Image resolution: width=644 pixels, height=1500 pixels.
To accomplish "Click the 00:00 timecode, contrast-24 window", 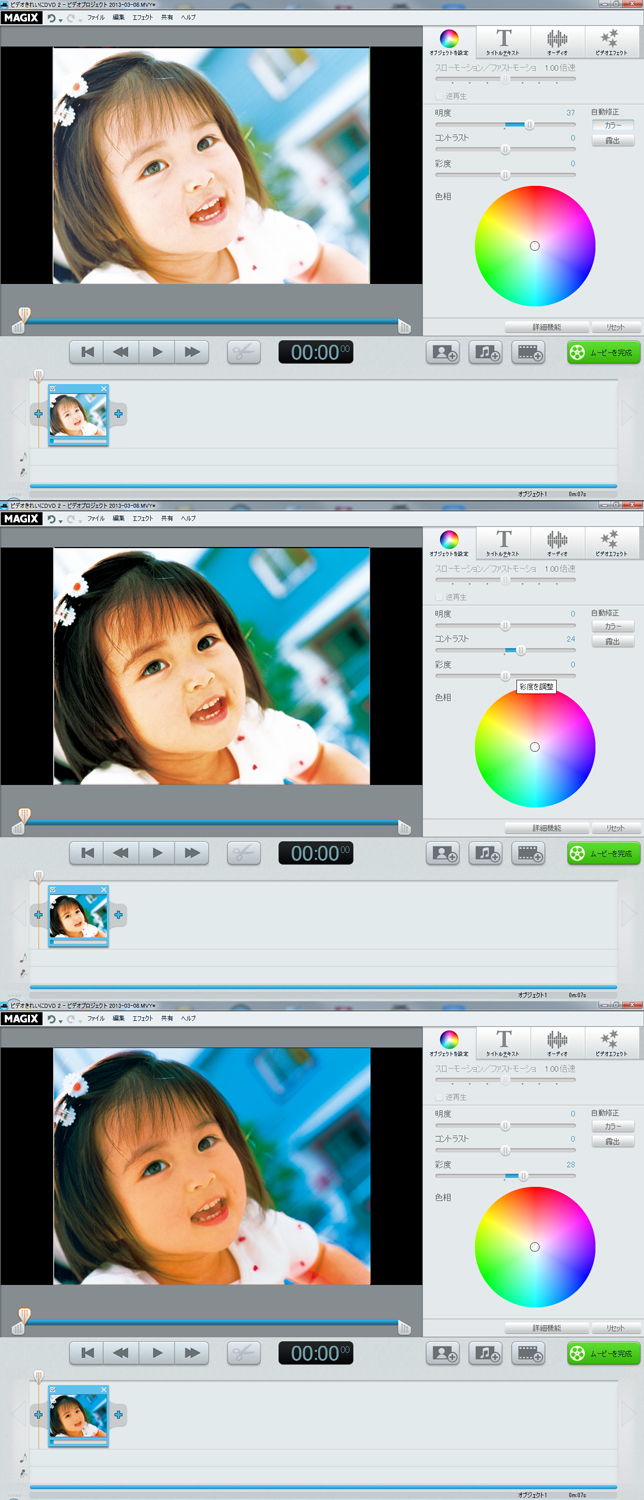I will point(316,853).
